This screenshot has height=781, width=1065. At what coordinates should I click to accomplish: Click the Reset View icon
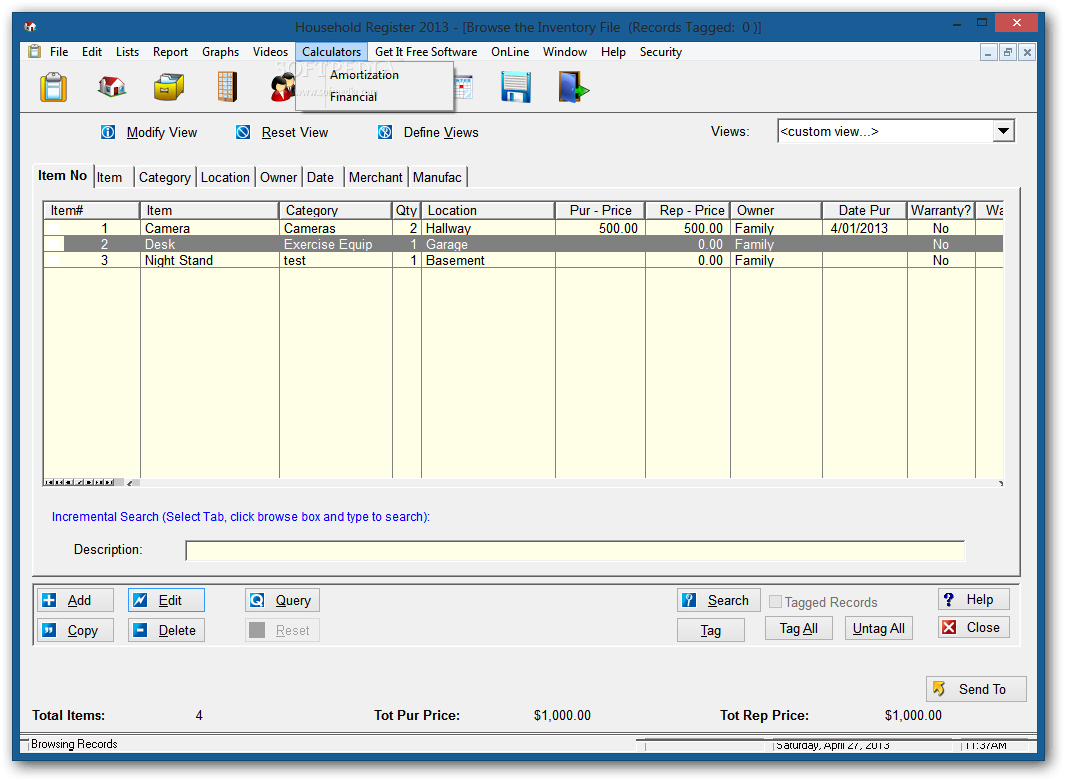coord(243,132)
